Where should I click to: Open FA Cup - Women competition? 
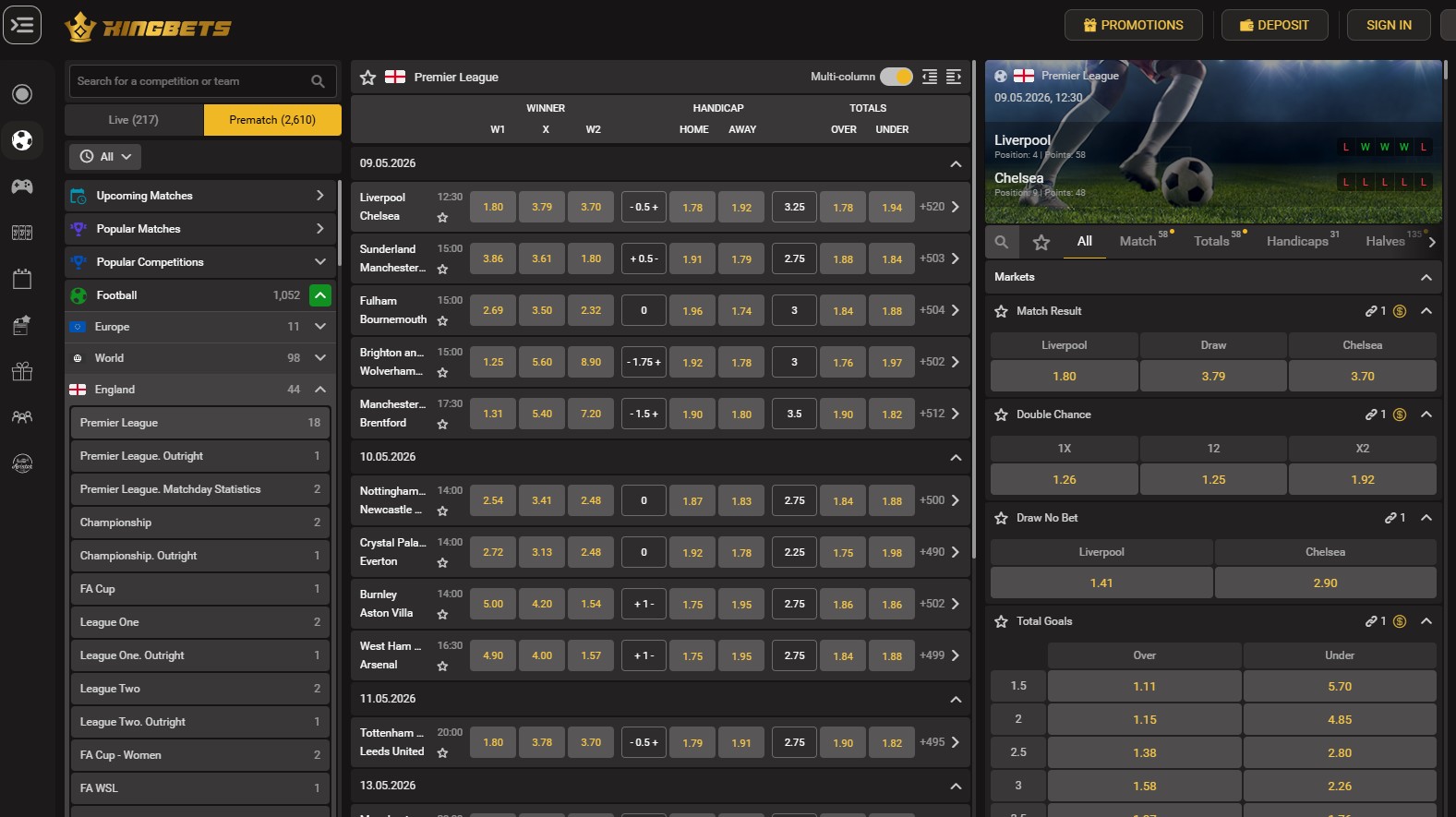click(x=200, y=755)
